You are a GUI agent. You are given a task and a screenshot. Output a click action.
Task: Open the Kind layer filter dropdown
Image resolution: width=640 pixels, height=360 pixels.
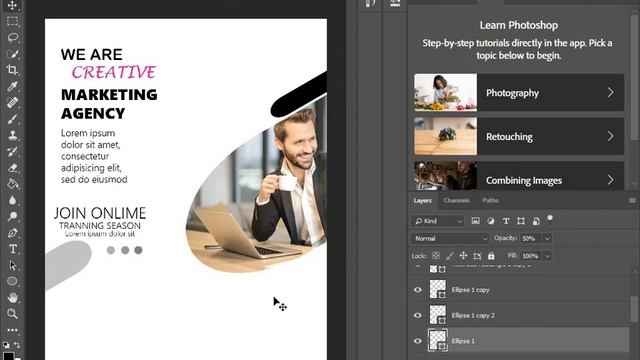click(438, 221)
